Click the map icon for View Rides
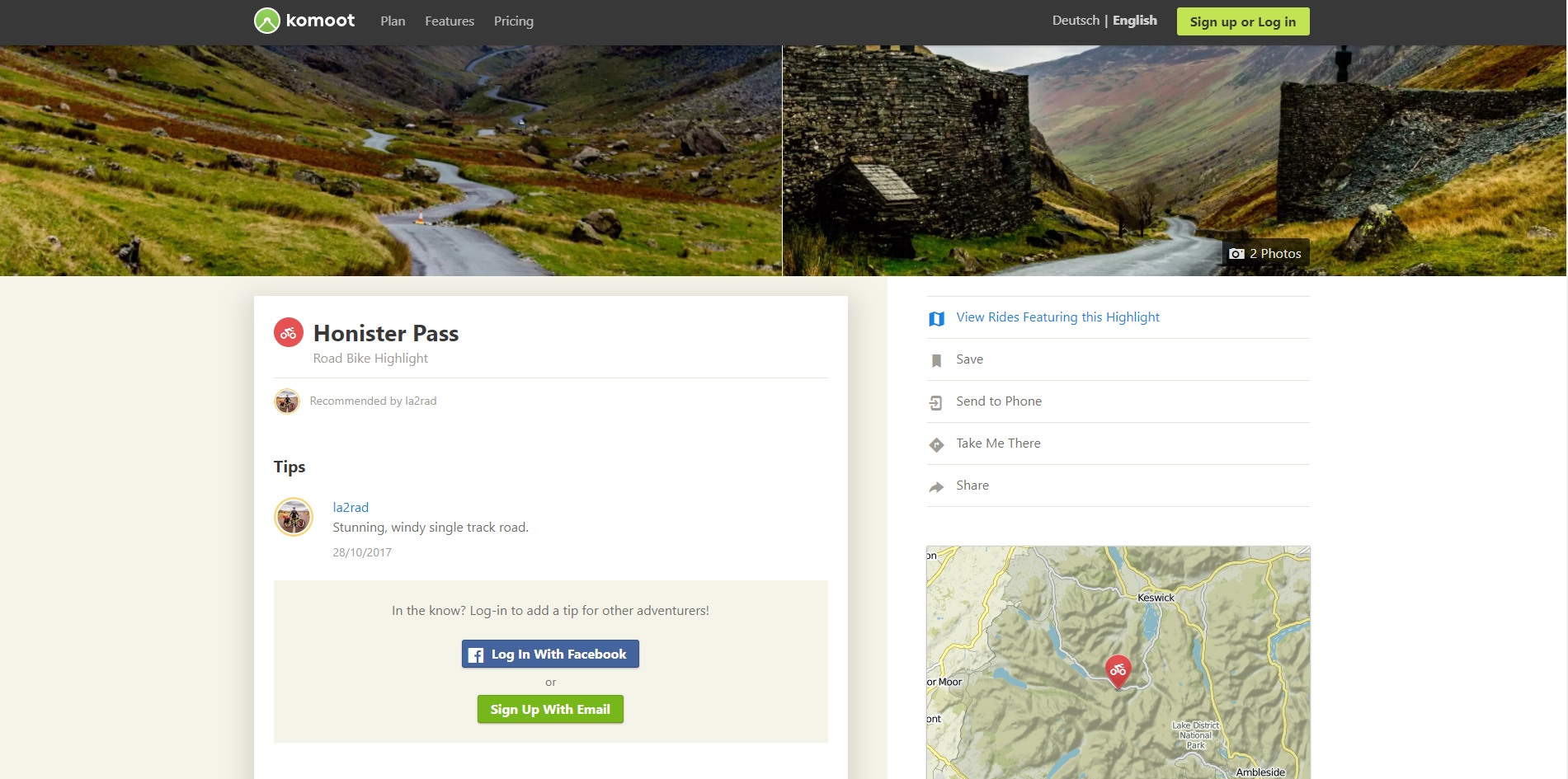 pyautogui.click(x=936, y=318)
